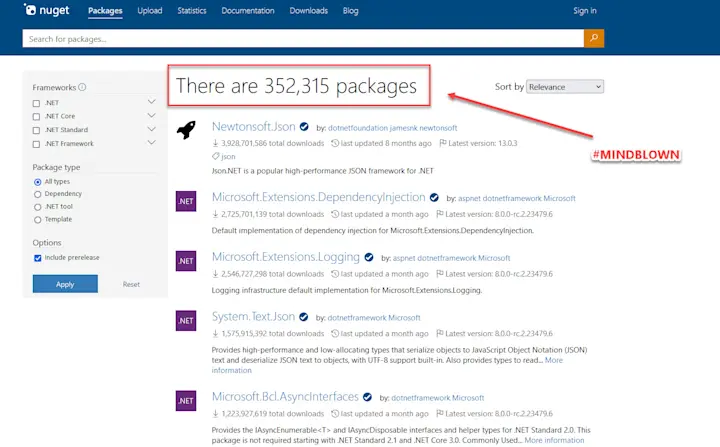Open the Documentation nav item
Image resolution: width=720 pixels, height=447 pixels.
click(248, 11)
